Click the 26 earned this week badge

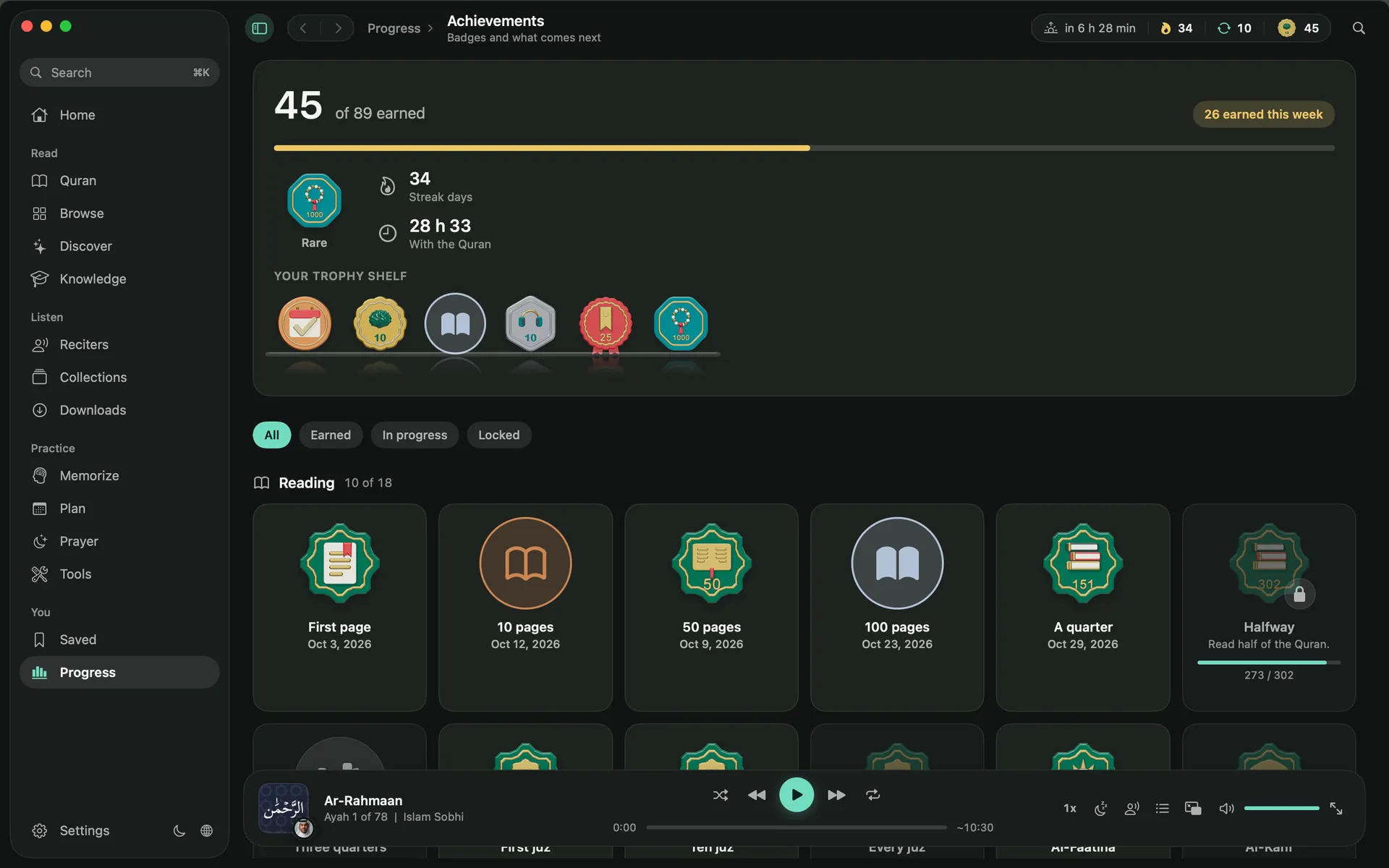click(1263, 114)
